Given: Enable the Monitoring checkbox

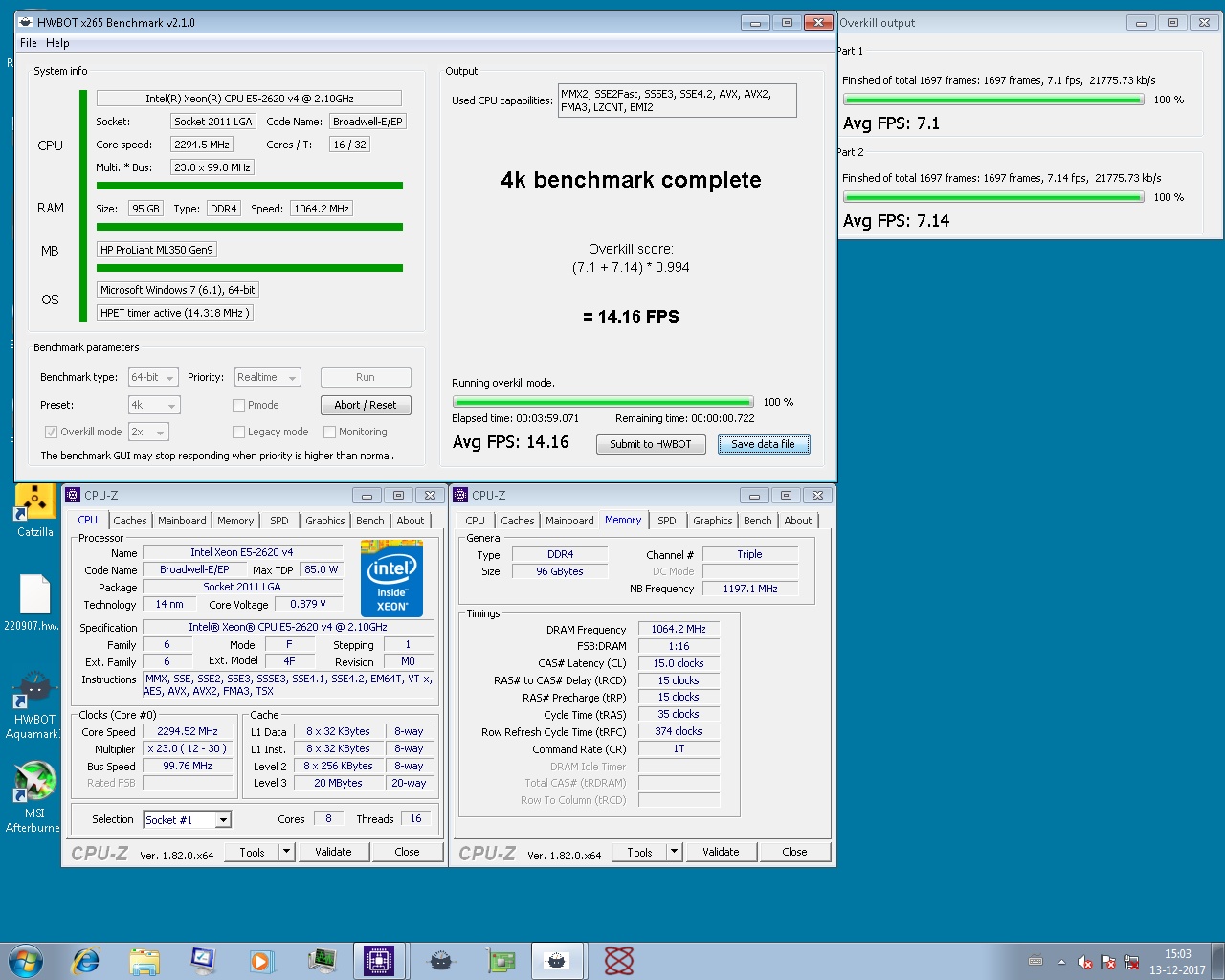Looking at the screenshot, I should pos(329,432).
